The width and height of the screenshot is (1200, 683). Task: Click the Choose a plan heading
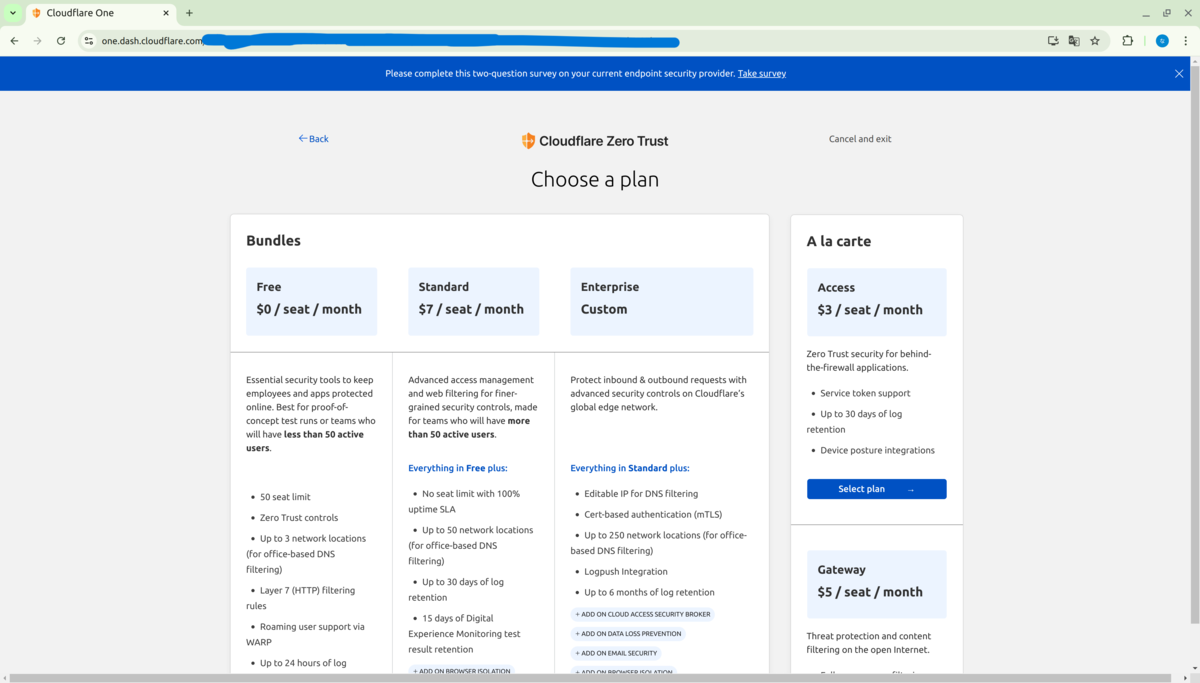(595, 180)
